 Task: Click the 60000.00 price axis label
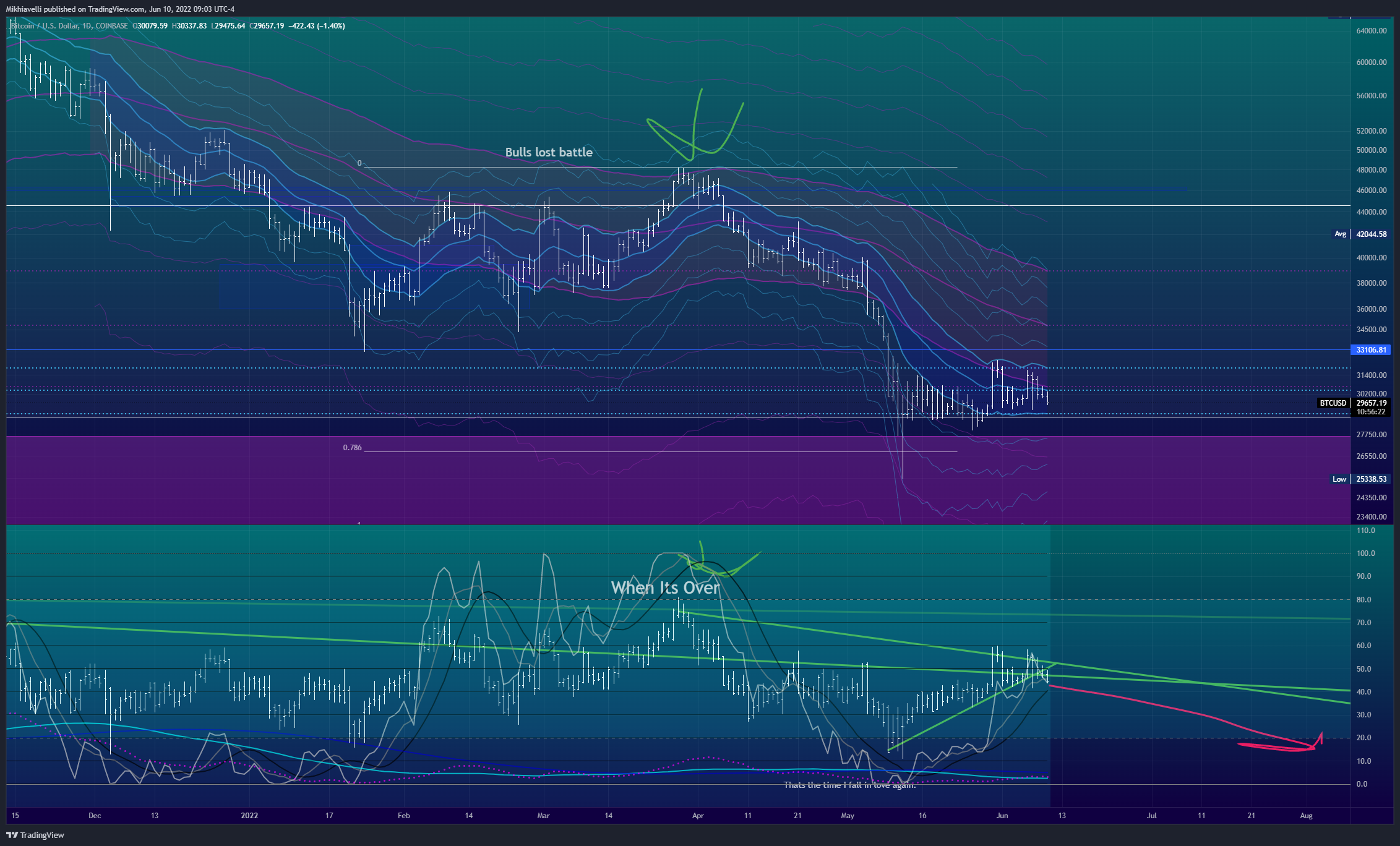coord(1371,62)
